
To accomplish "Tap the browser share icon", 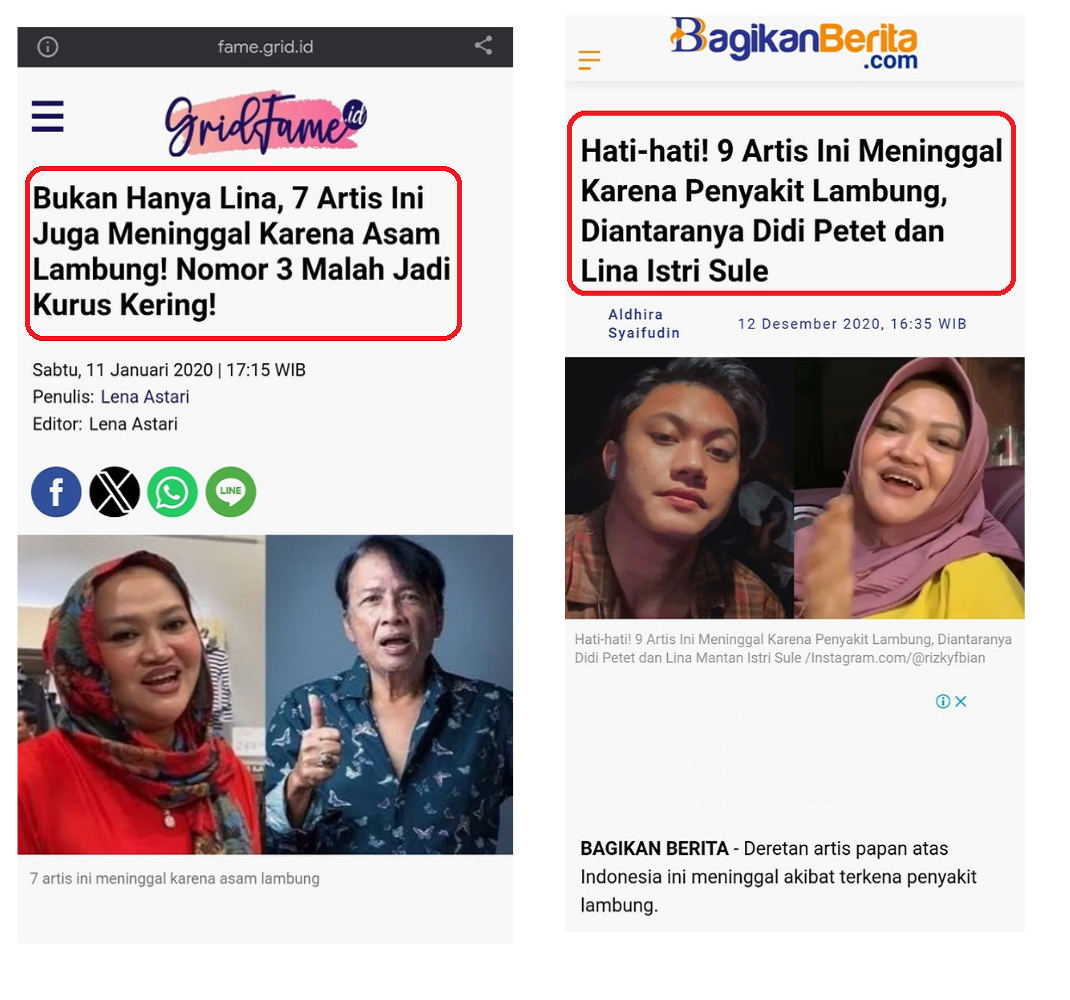I will point(483,46).
